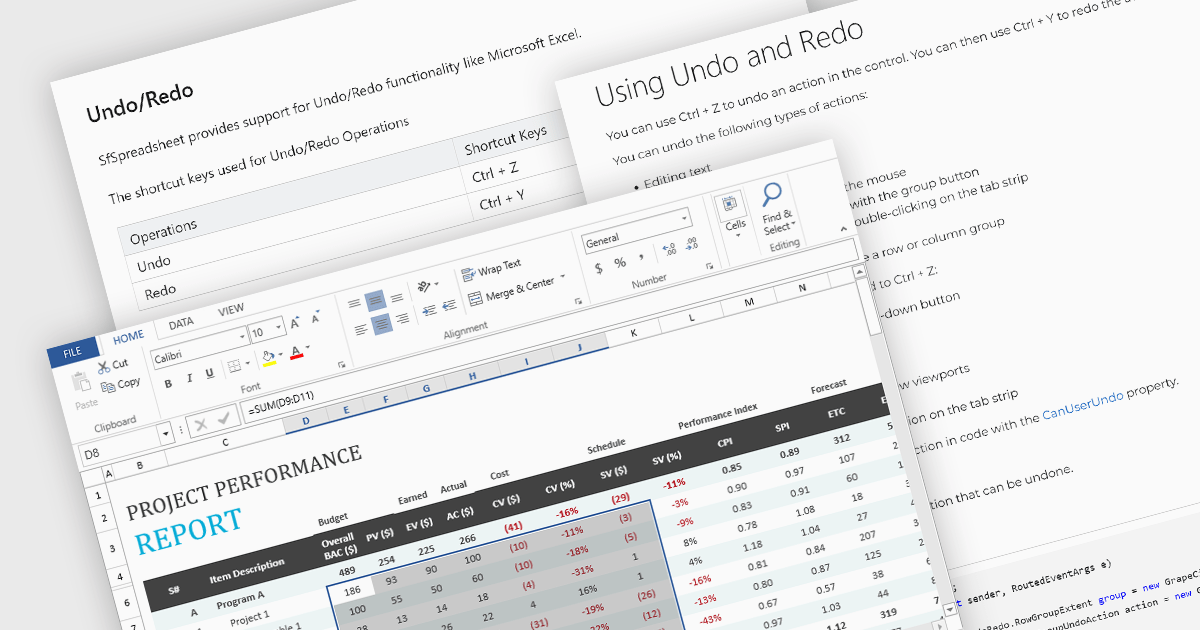Open the FILE tab
1200x630 pixels.
pos(72,352)
